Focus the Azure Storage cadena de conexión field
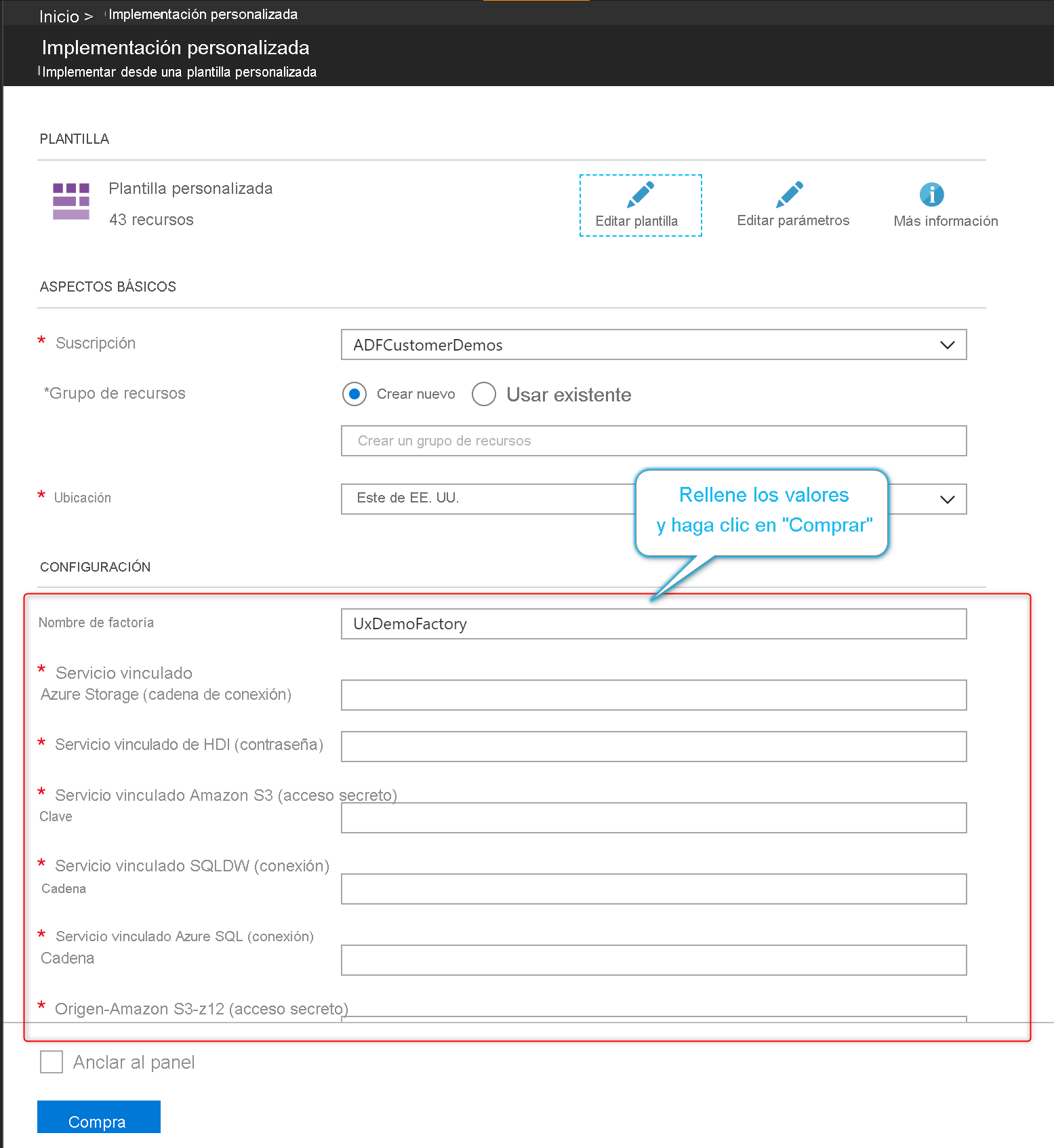The height and width of the screenshot is (1148, 1054). [653, 695]
